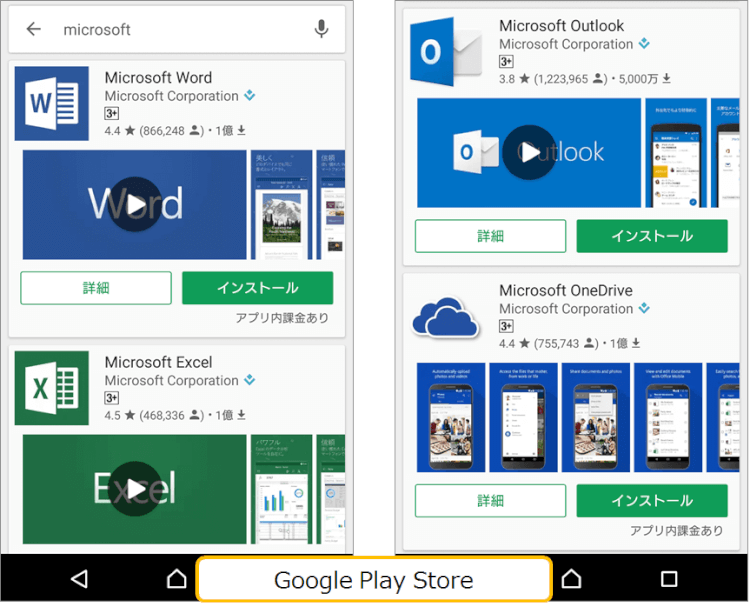Open the Microsoft Outlook title text
This screenshot has height=607, width=750.
click(x=562, y=25)
